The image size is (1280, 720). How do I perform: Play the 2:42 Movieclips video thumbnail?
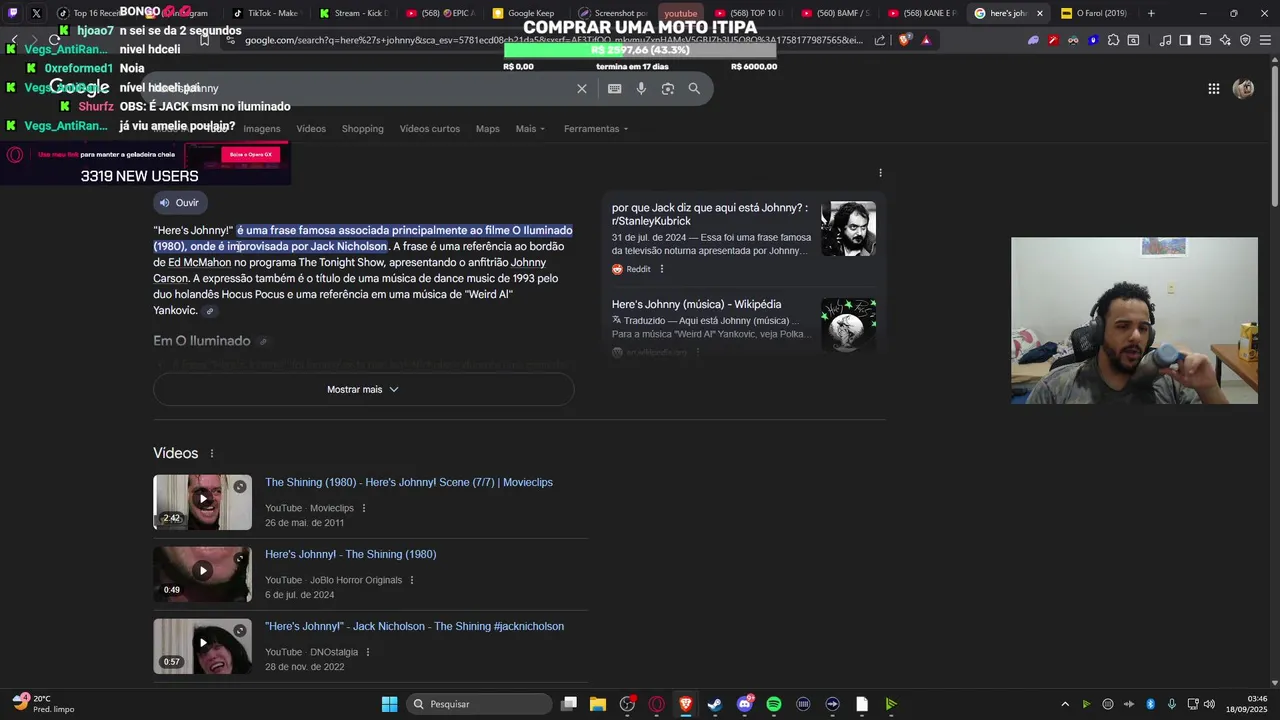(x=202, y=502)
